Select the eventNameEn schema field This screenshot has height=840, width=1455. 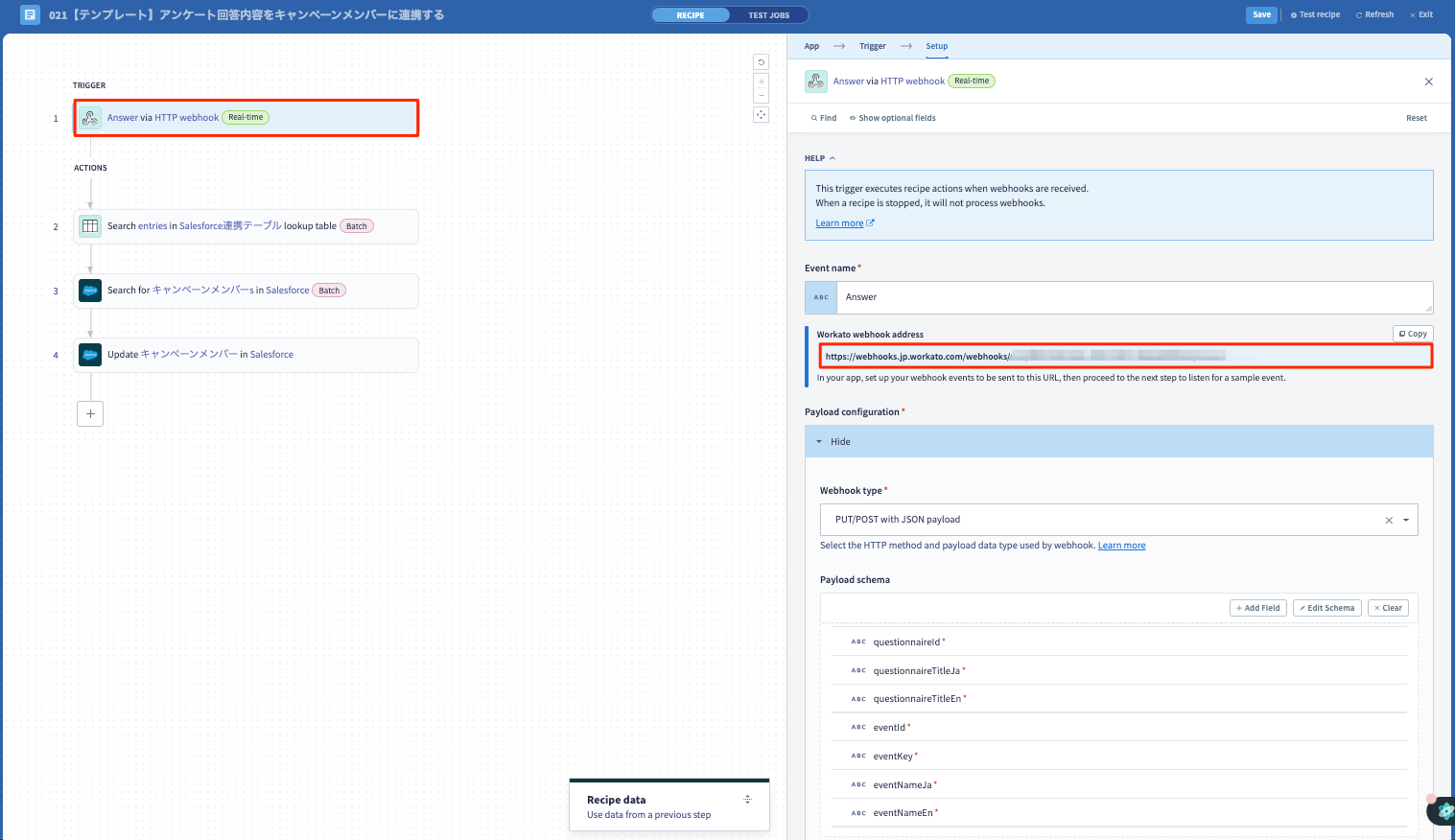tap(1118, 813)
